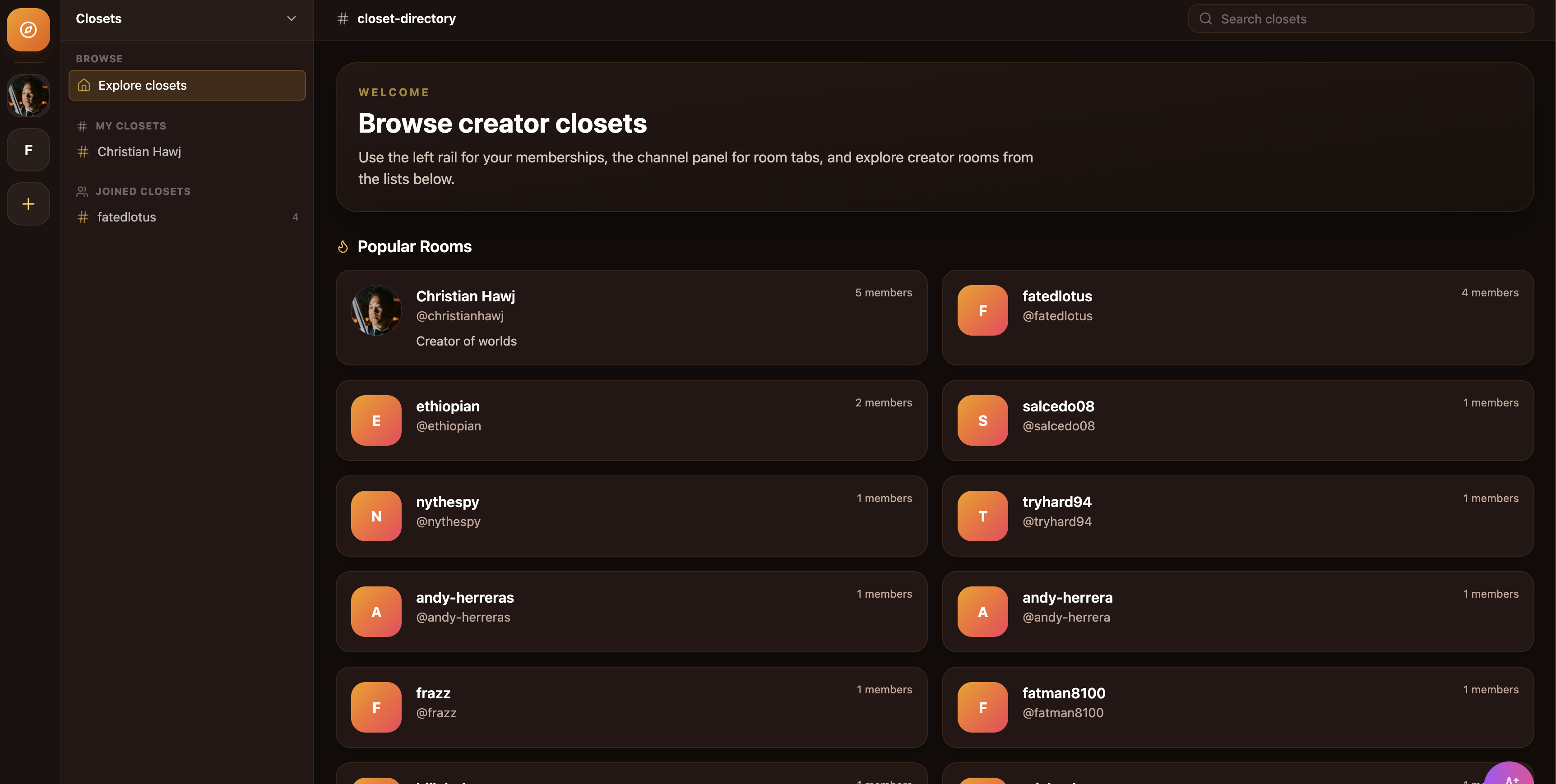Screen dimensions: 1556x784
Task: Open the salcedo08 room card
Action: pos(1238,420)
